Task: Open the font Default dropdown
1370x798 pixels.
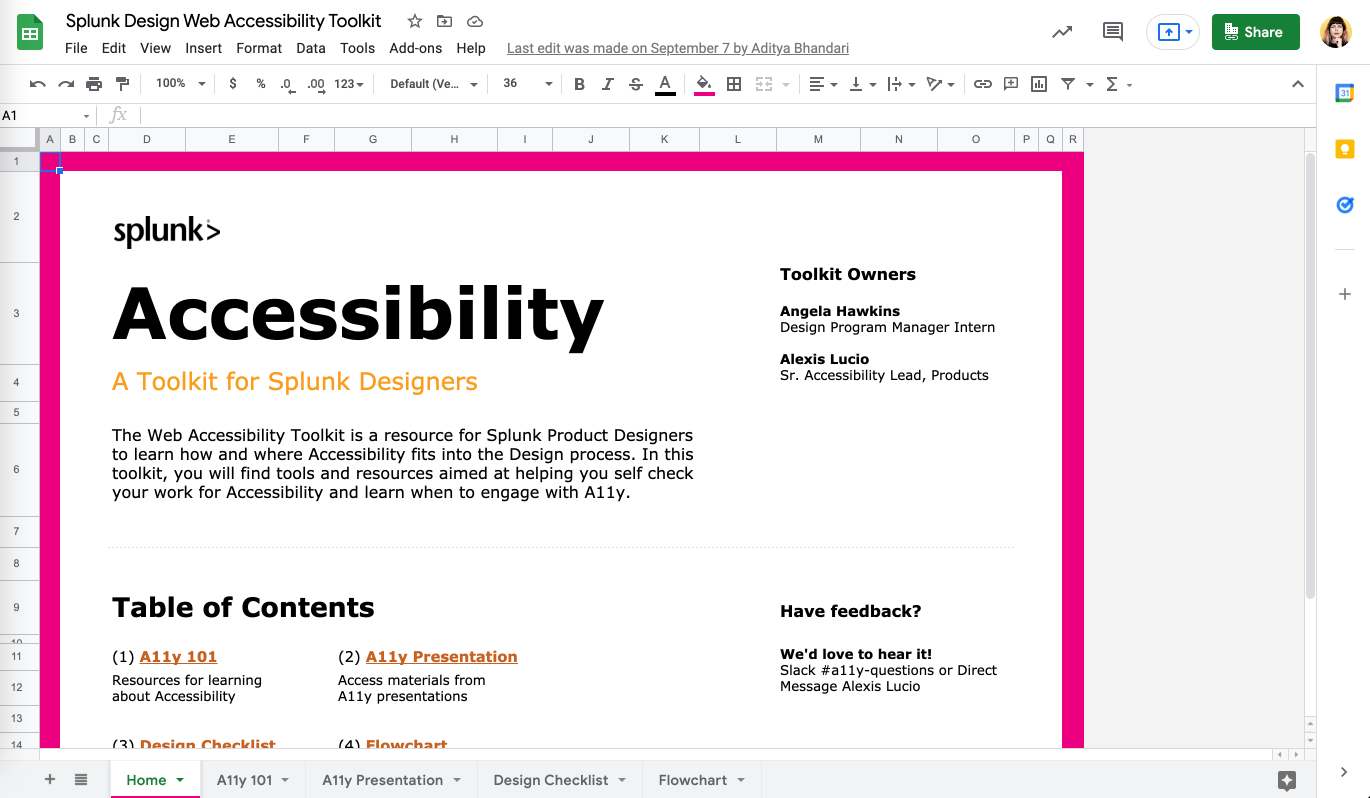Action: (x=434, y=84)
